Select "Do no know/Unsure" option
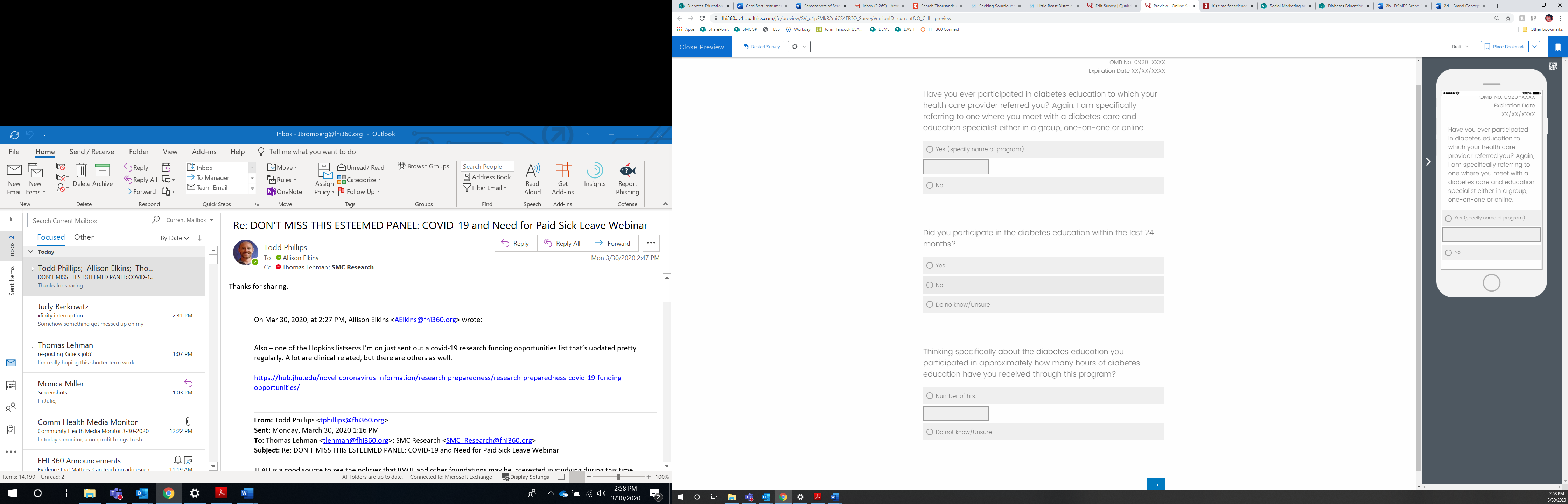The height and width of the screenshot is (504, 1568). click(x=930, y=304)
